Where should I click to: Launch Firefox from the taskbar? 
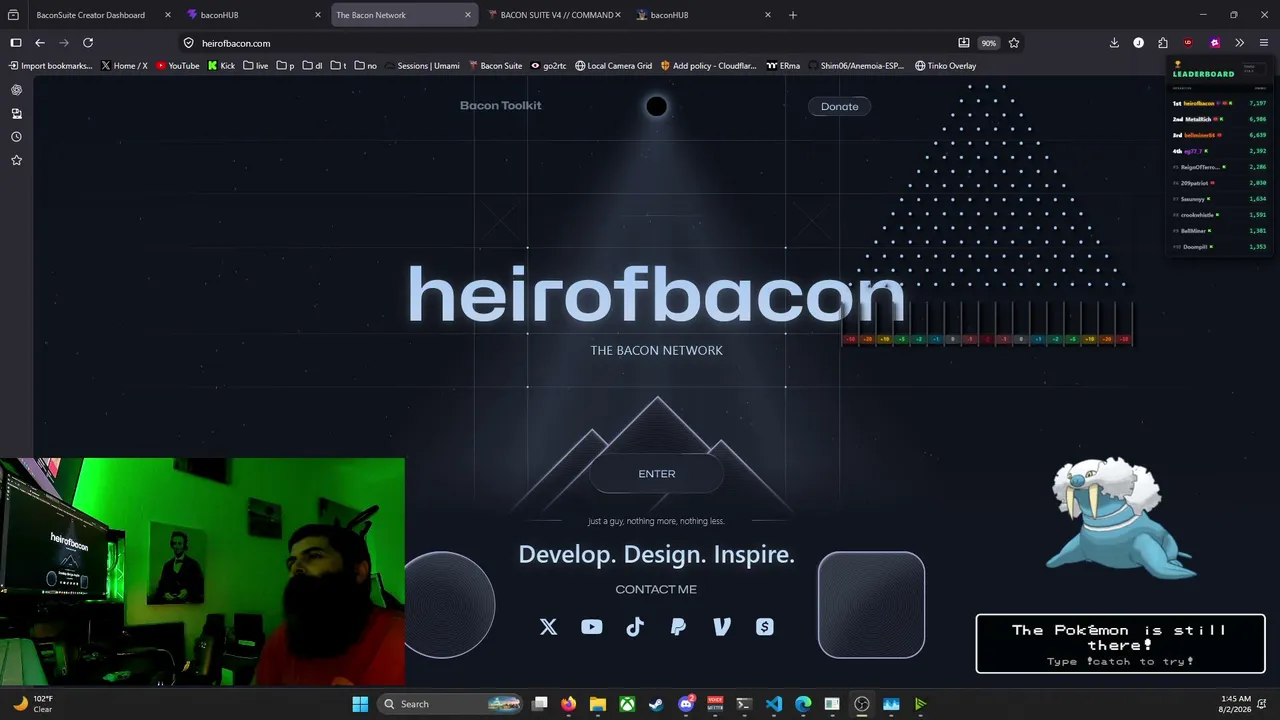pos(569,704)
